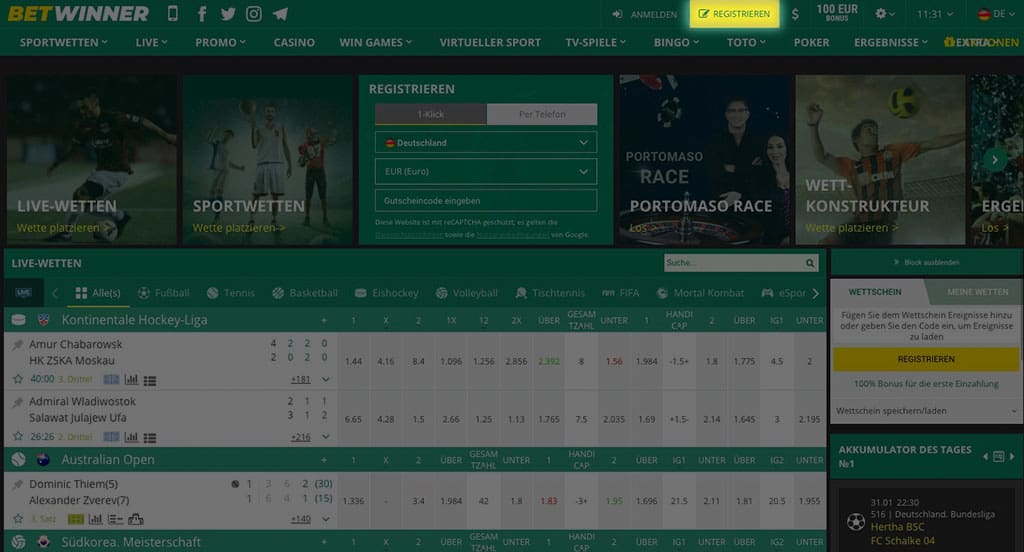Expand more bets for Thiem vs Zverev row

pos(325,519)
